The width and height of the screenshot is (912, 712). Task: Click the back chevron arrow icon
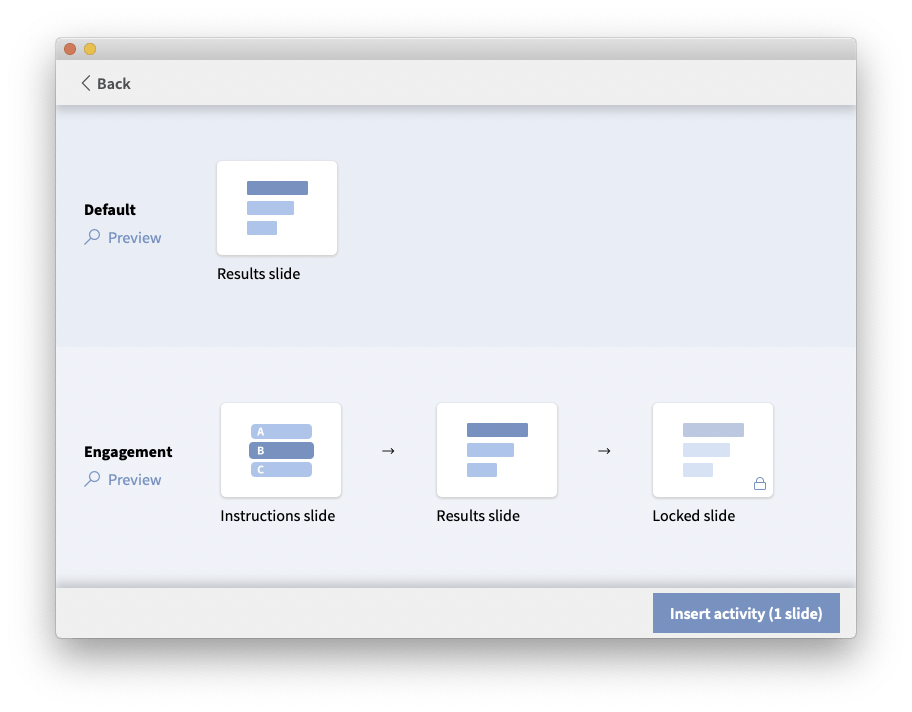pos(86,83)
